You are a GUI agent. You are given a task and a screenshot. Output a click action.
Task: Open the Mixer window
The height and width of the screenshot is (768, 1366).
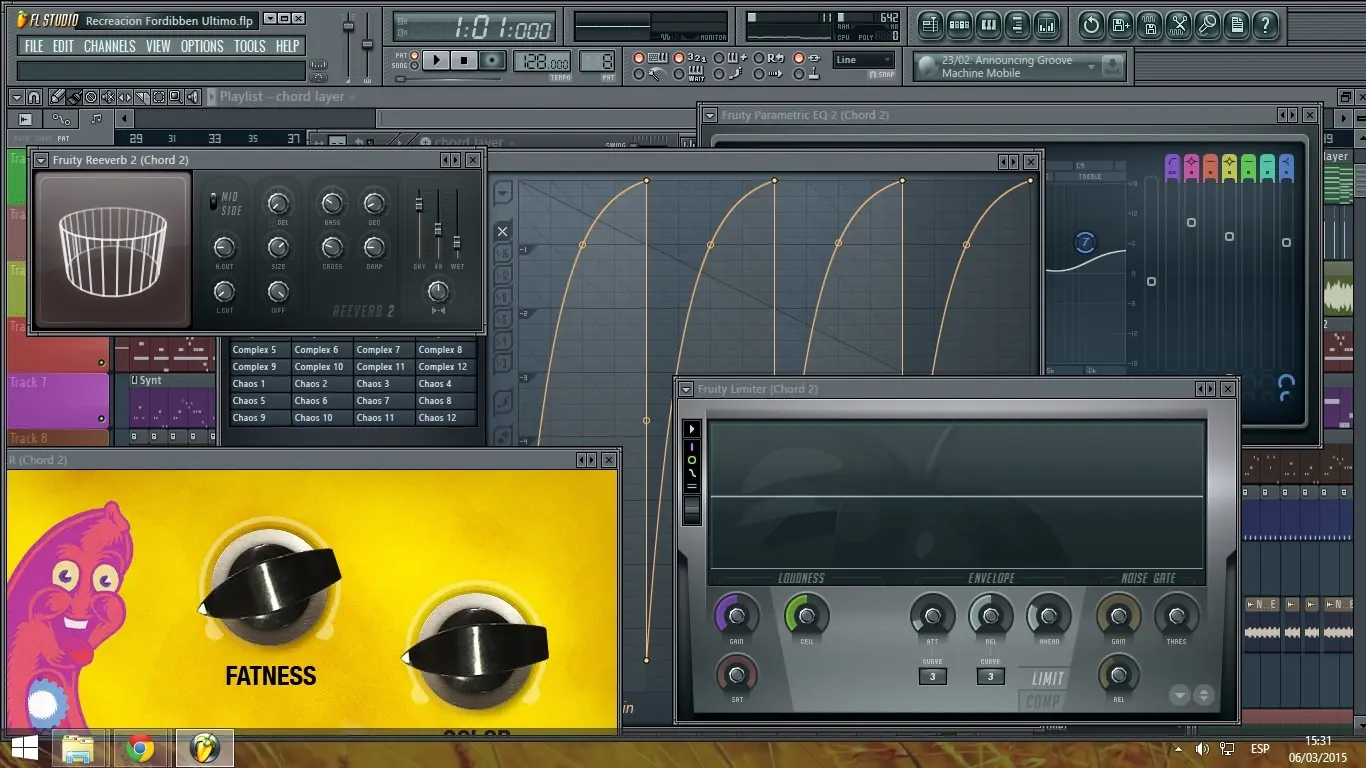click(1046, 25)
